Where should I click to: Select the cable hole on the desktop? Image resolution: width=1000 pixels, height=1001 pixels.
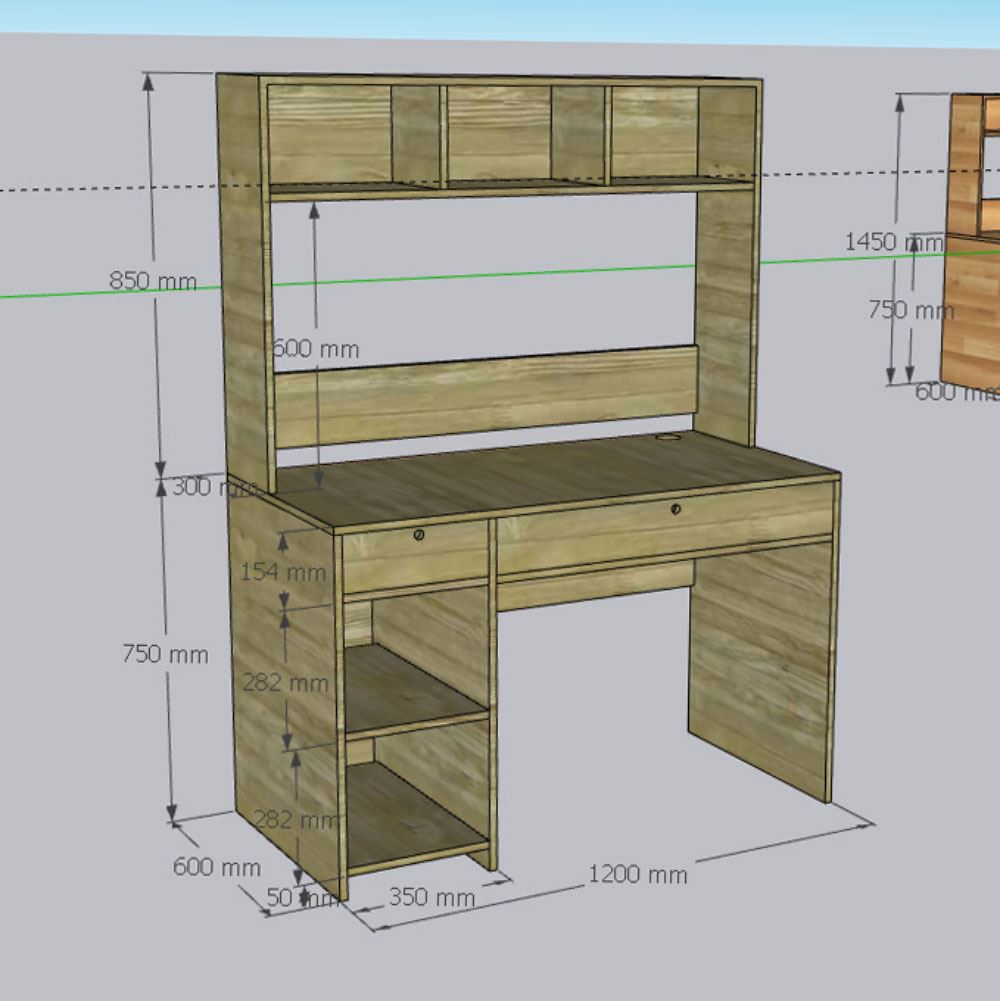click(668, 437)
